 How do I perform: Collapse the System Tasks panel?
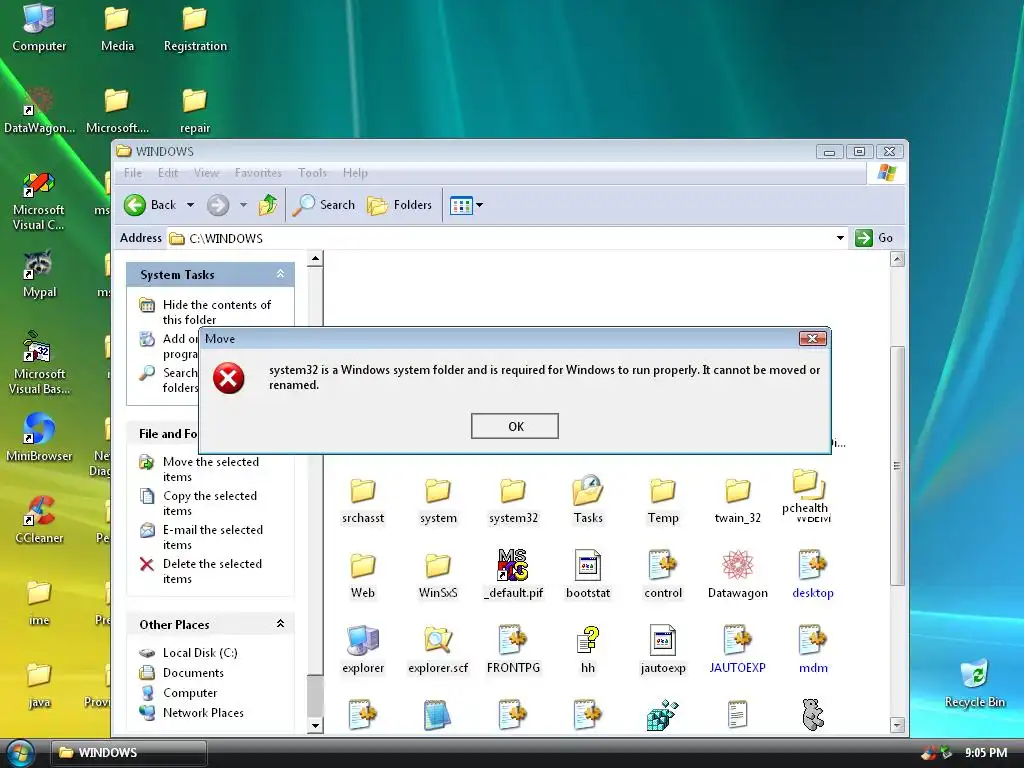pyautogui.click(x=280, y=274)
